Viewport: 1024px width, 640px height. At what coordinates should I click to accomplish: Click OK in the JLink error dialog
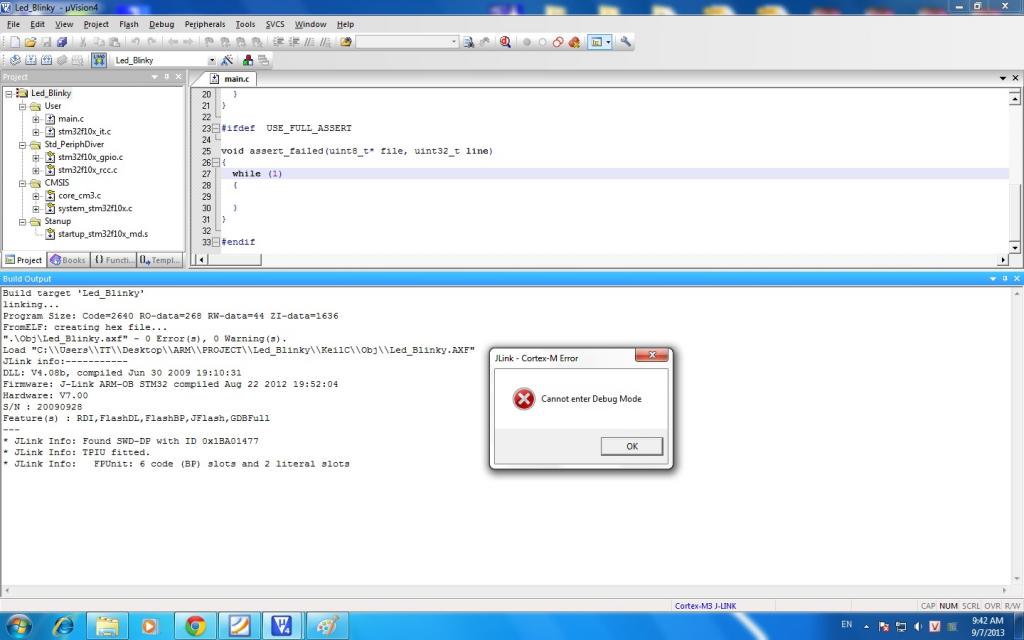tap(632, 446)
